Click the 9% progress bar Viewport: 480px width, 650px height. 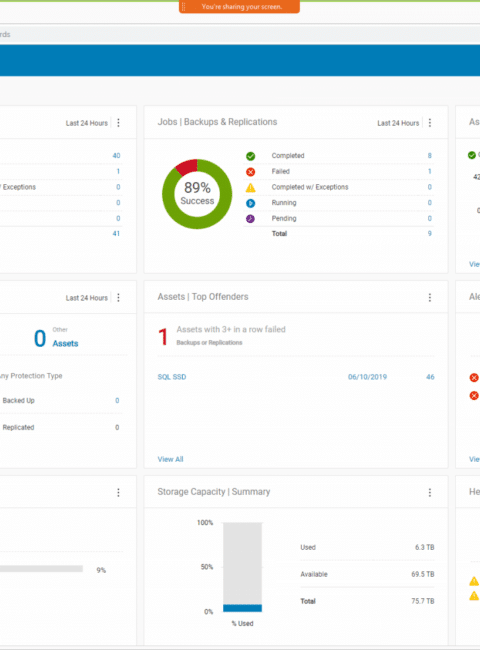41,569
